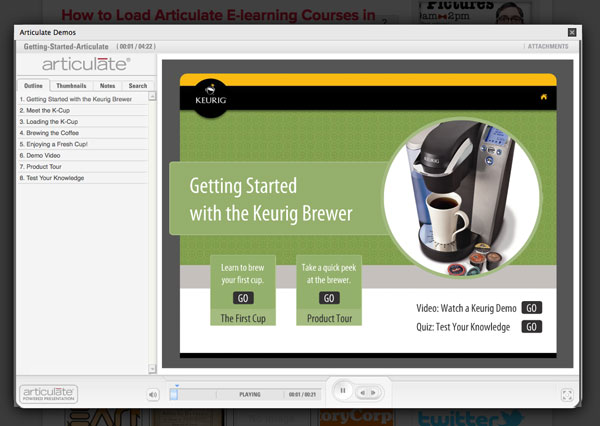Switch to the Thumbnails tab
Screen dimensions: 600x426
71,86
